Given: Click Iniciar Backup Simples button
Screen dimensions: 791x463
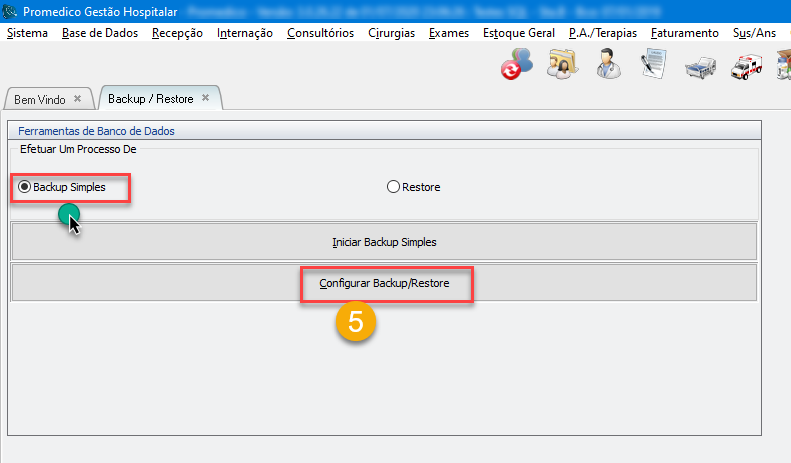Looking at the screenshot, I should click(384, 242).
